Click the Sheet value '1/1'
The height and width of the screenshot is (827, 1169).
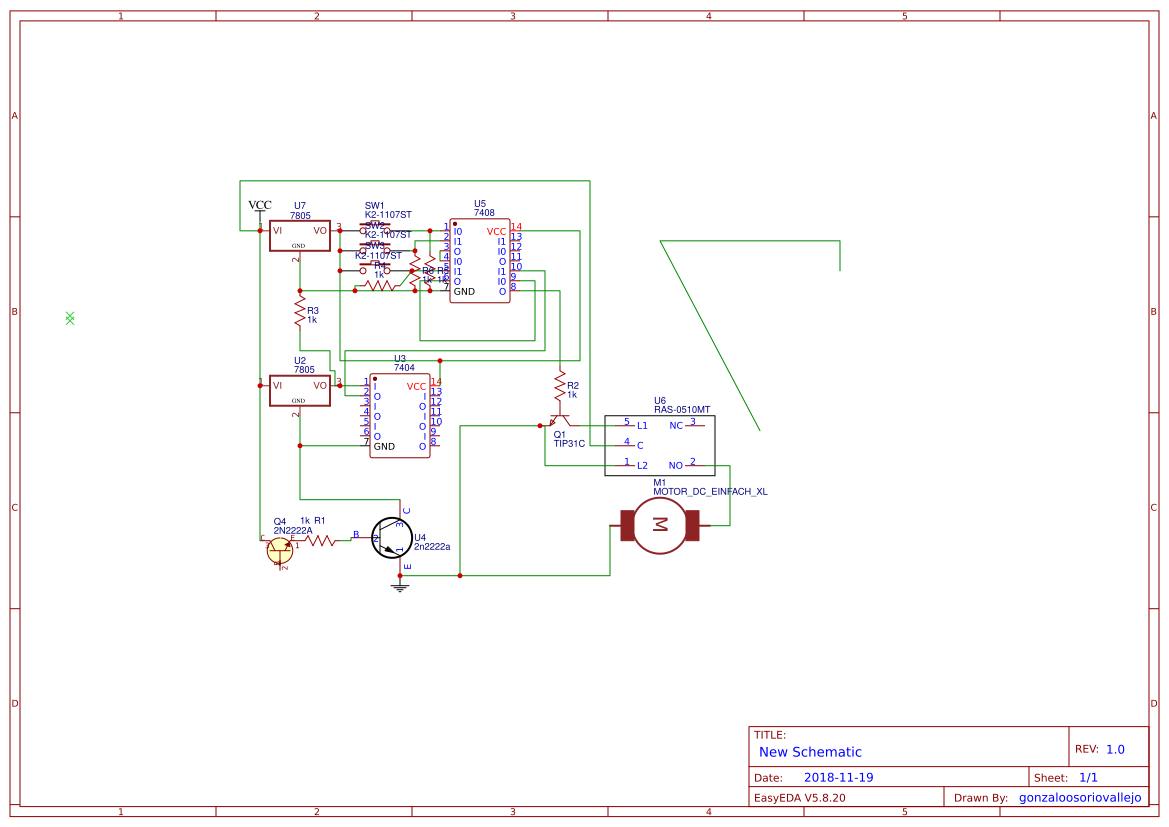click(x=1088, y=777)
